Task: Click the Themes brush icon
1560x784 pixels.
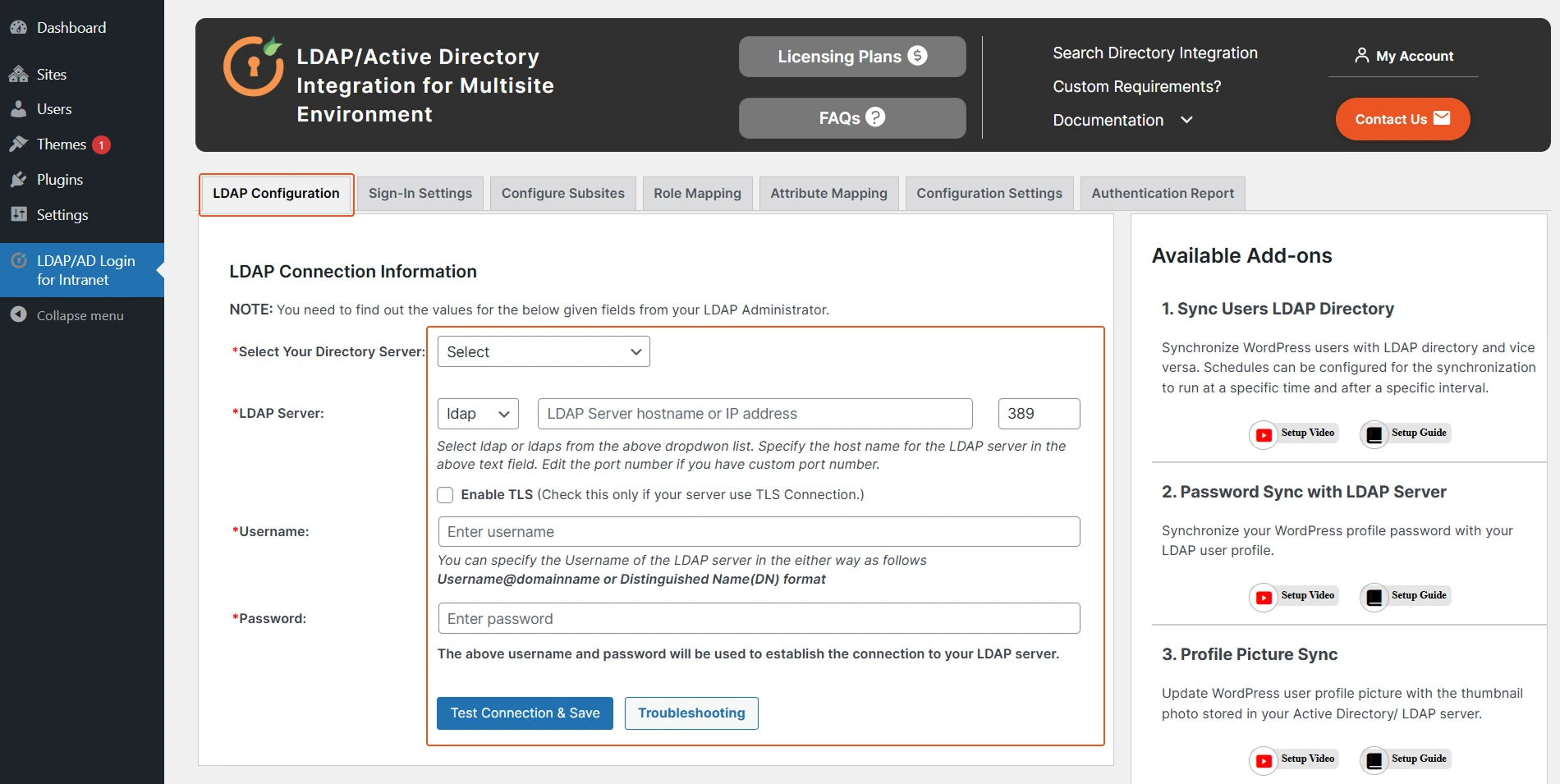Action: coord(18,144)
